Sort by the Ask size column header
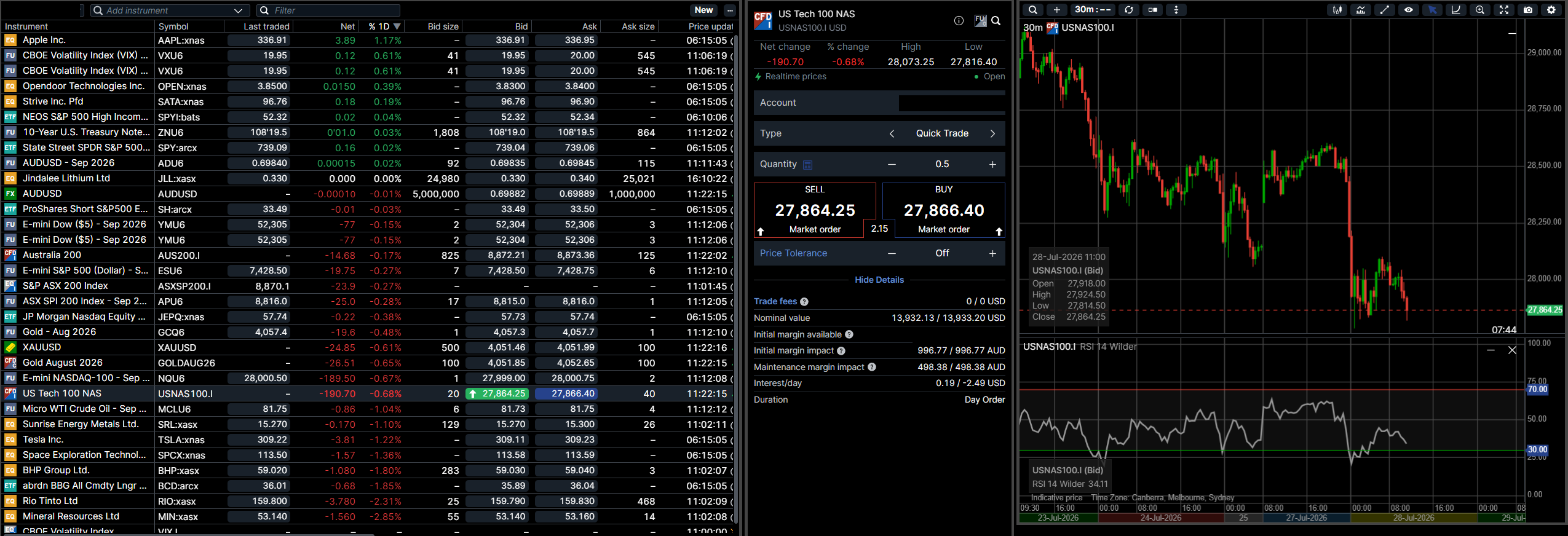The width and height of the screenshot is (1568, 536). point(638,26)
